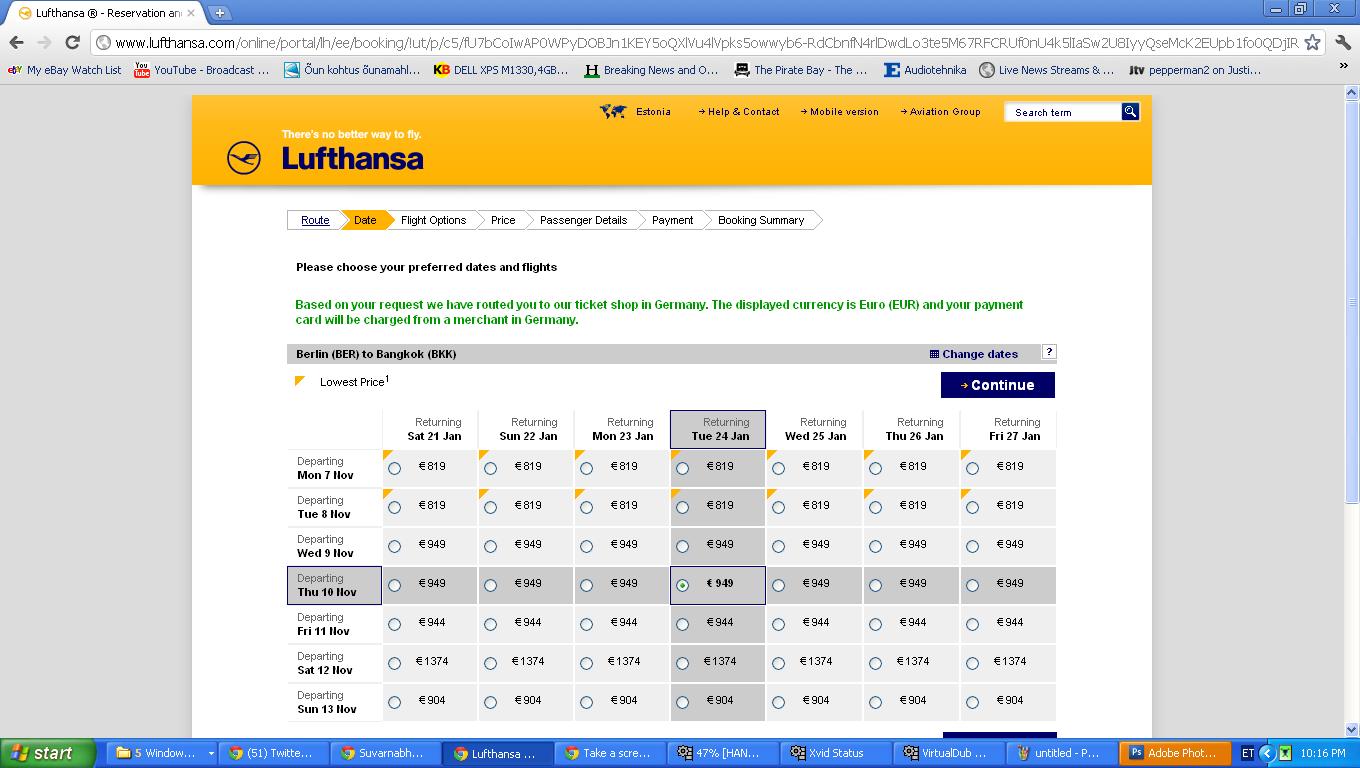Open DELL XPS M1330 bookmark
Screen dimensions: 1360x768
[500, 70]
